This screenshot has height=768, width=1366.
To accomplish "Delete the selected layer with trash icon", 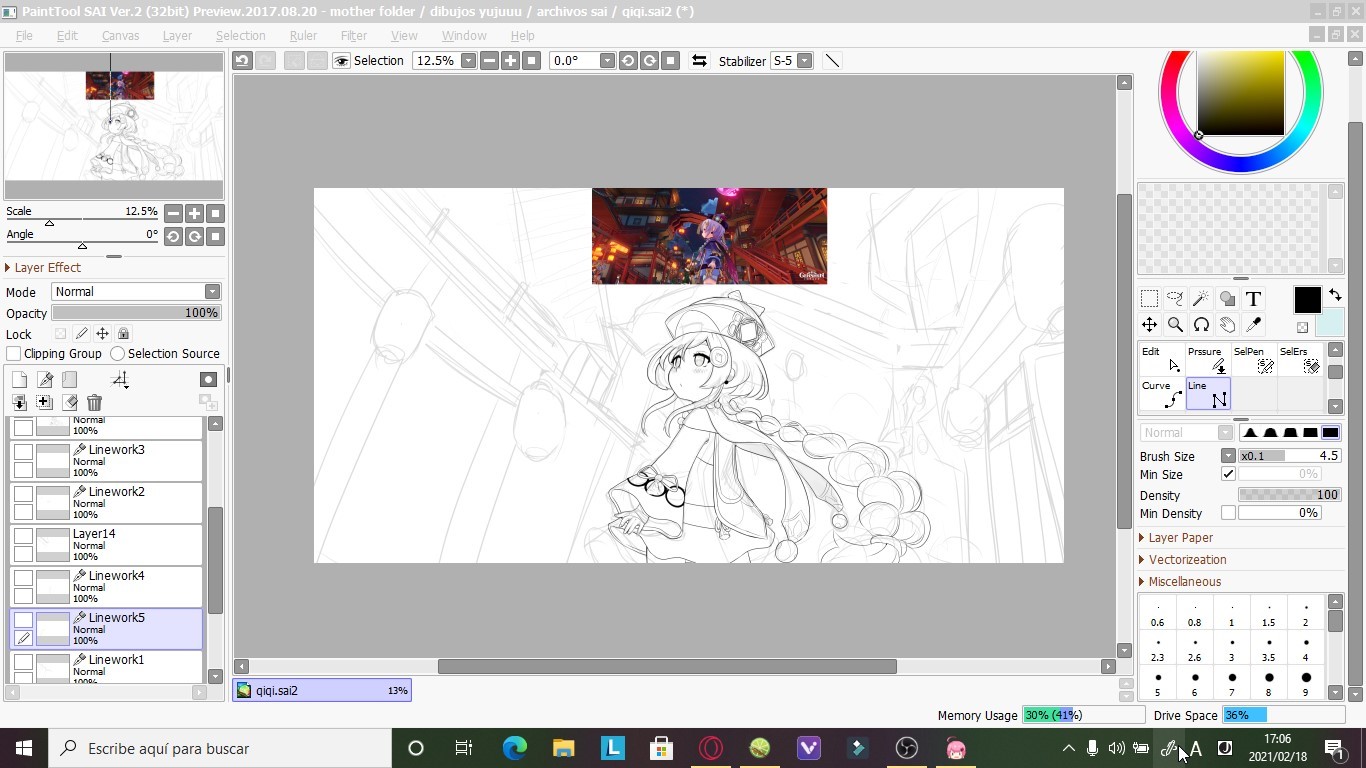I will point(94,402).
